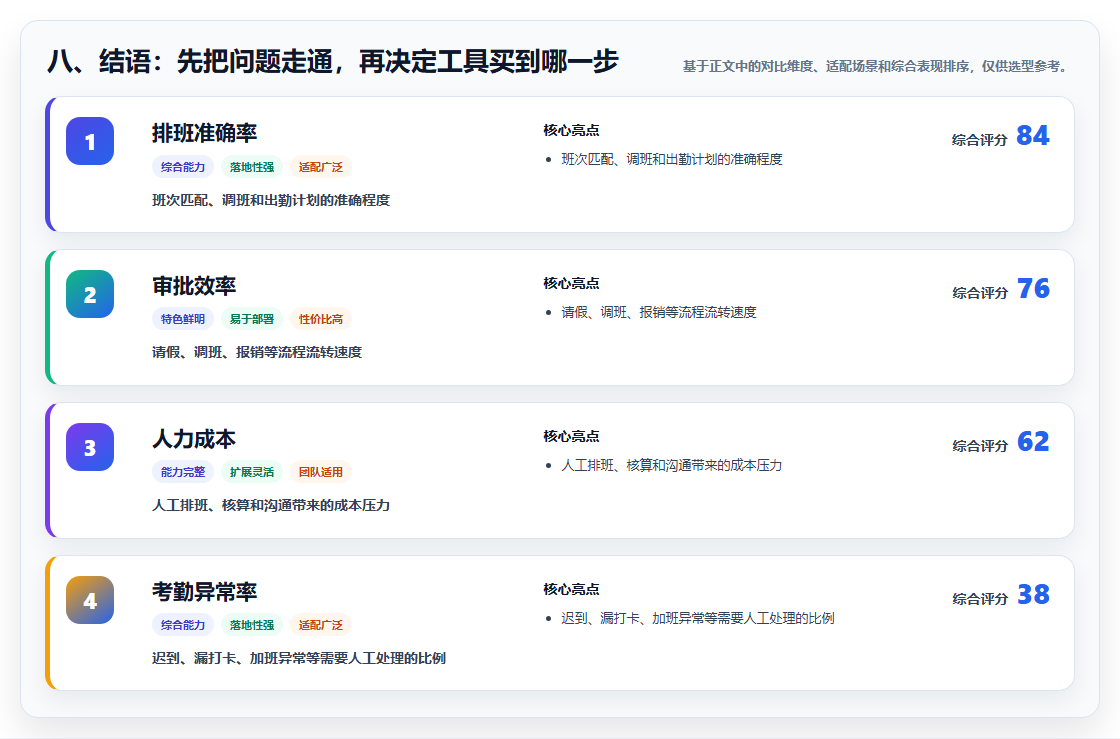Click the score 76
Screen dimensions: 1120x739
click(1033, 288)
